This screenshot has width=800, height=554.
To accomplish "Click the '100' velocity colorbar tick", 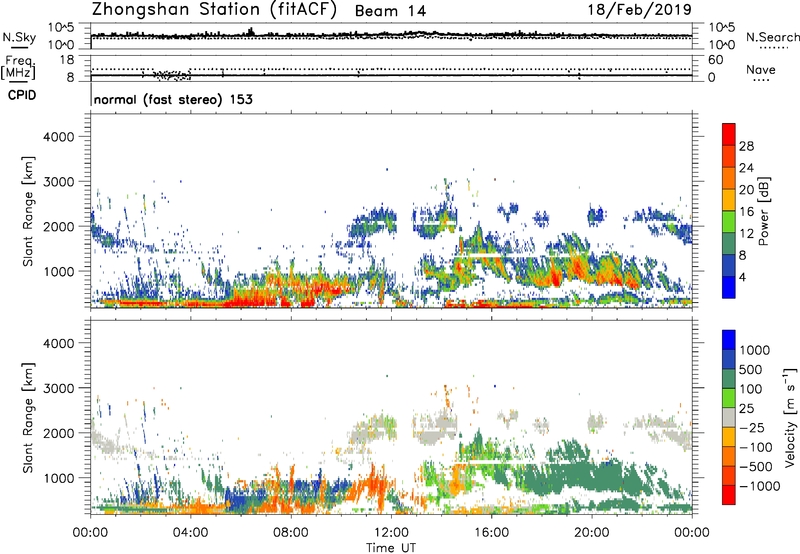I will [x=750, y=389].
